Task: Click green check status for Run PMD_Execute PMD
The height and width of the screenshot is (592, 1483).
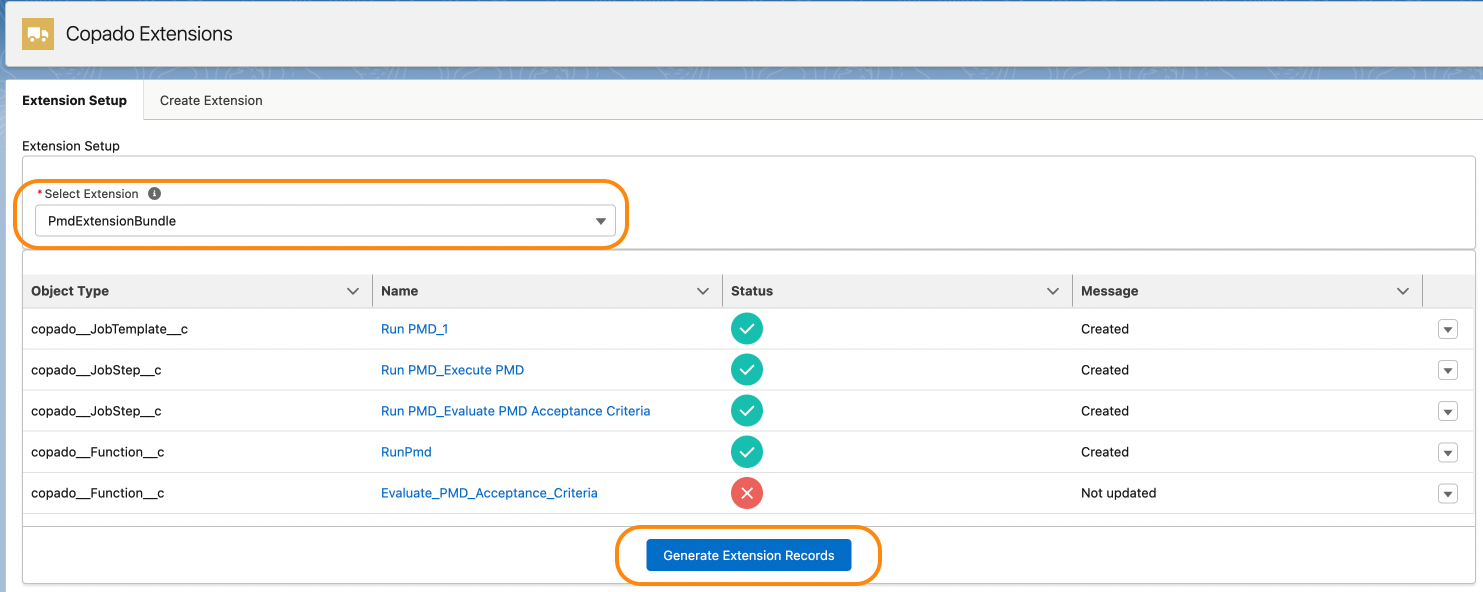Action: 746,370
